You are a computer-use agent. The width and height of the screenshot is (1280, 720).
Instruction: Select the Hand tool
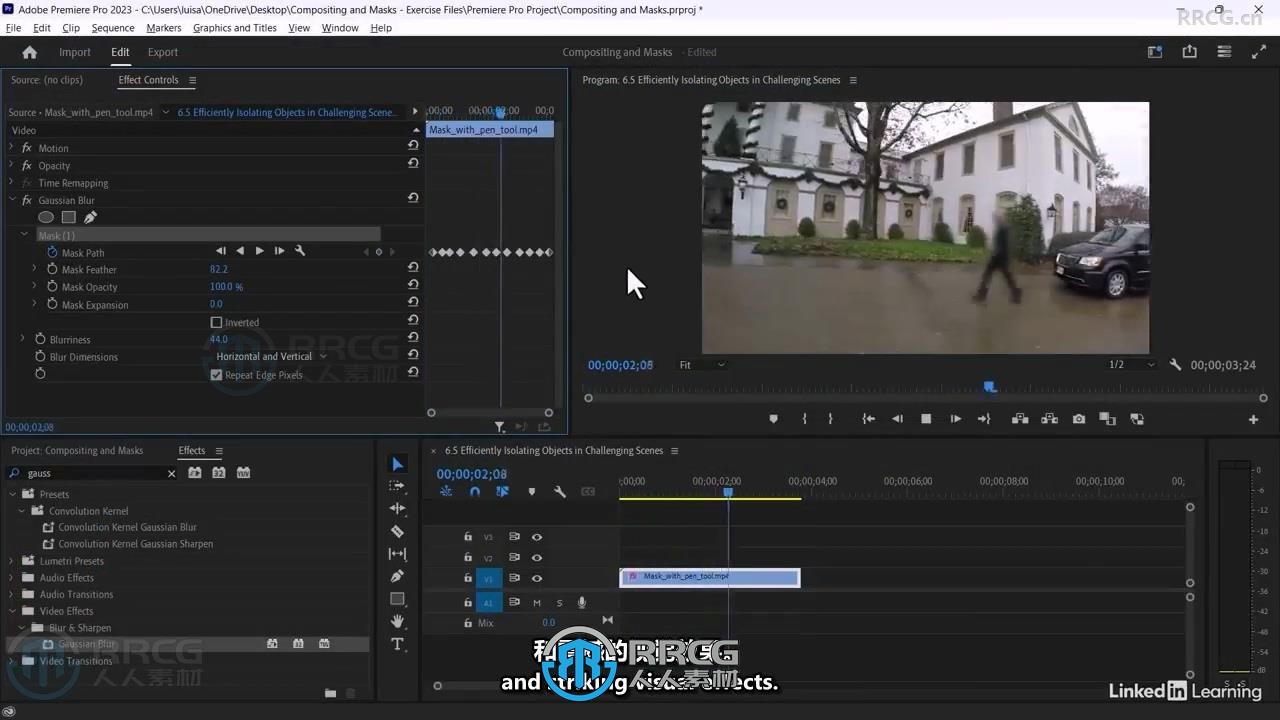[x=397, y=621]
